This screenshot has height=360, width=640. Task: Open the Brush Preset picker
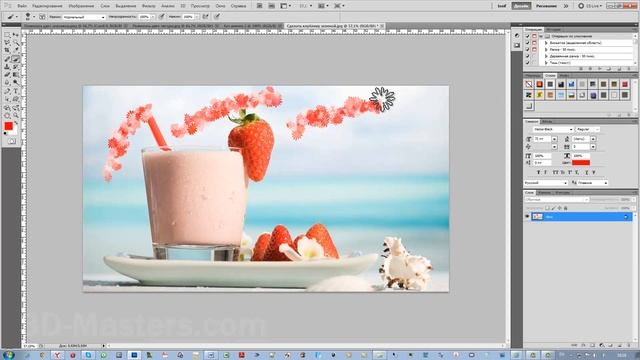click(30, 17)
